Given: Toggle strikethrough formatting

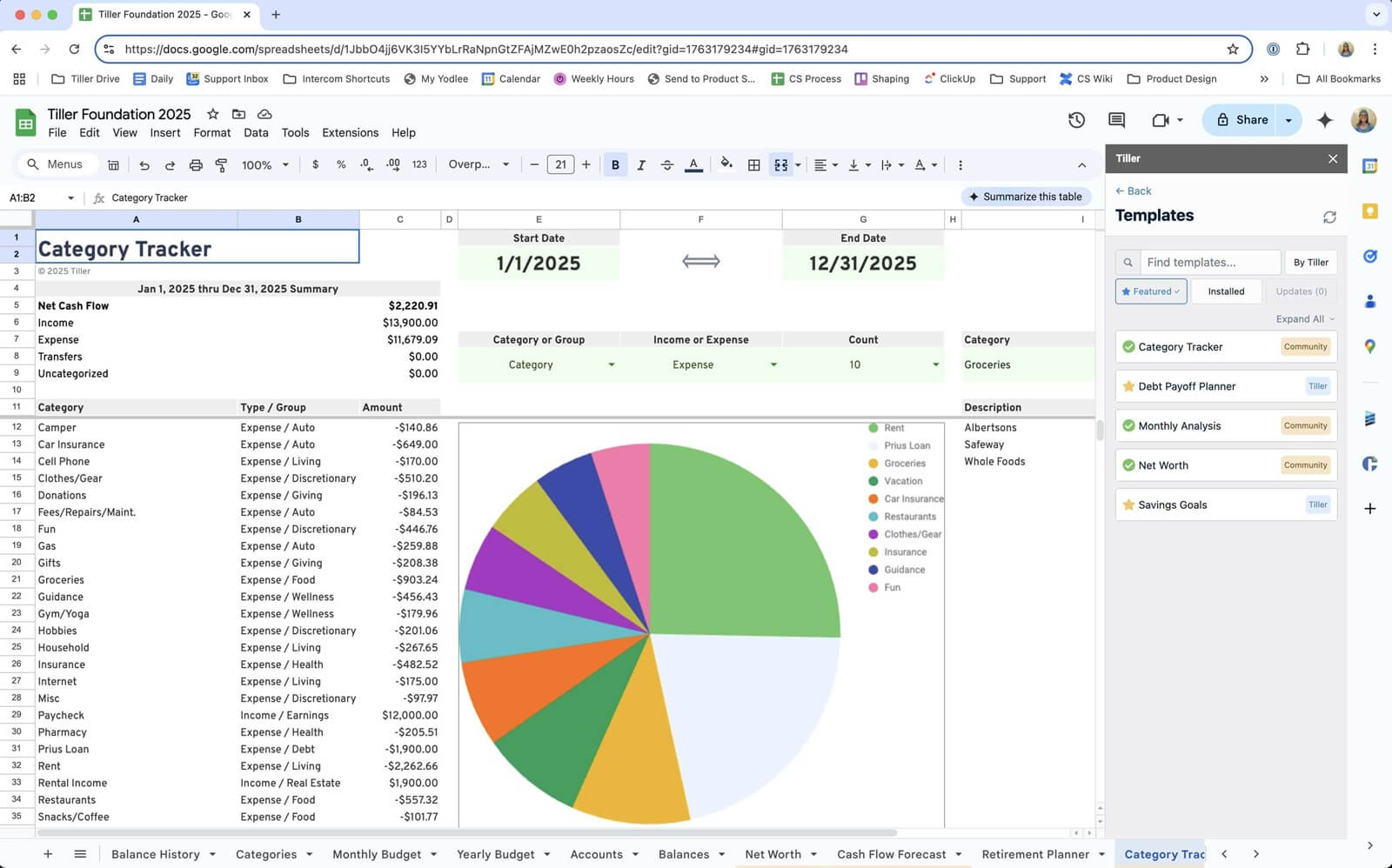Looking at the screenshot, I should [x=667, y=164].
